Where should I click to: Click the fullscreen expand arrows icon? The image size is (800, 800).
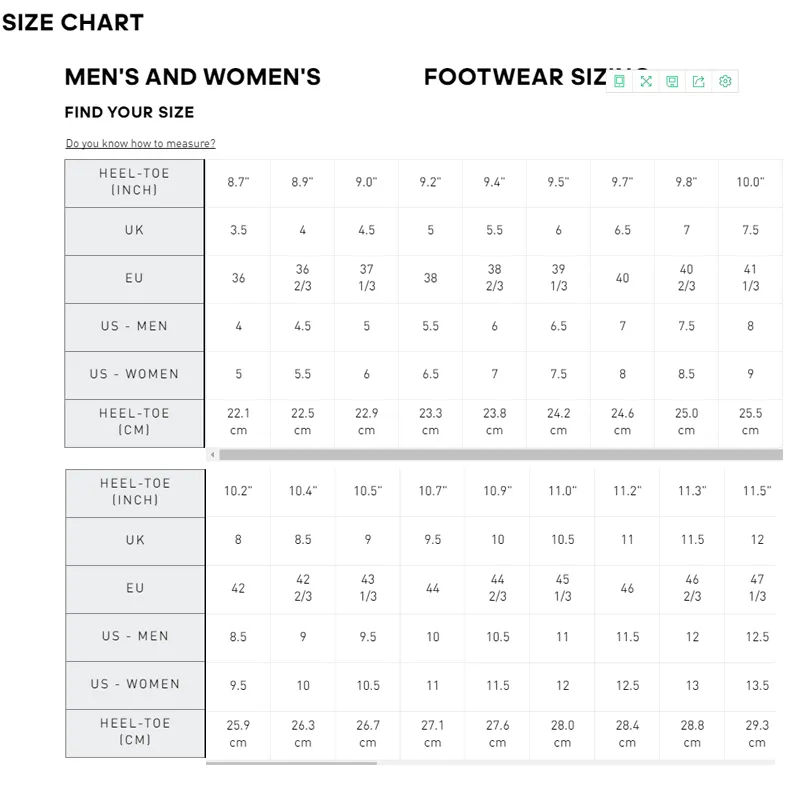[646, 81]
